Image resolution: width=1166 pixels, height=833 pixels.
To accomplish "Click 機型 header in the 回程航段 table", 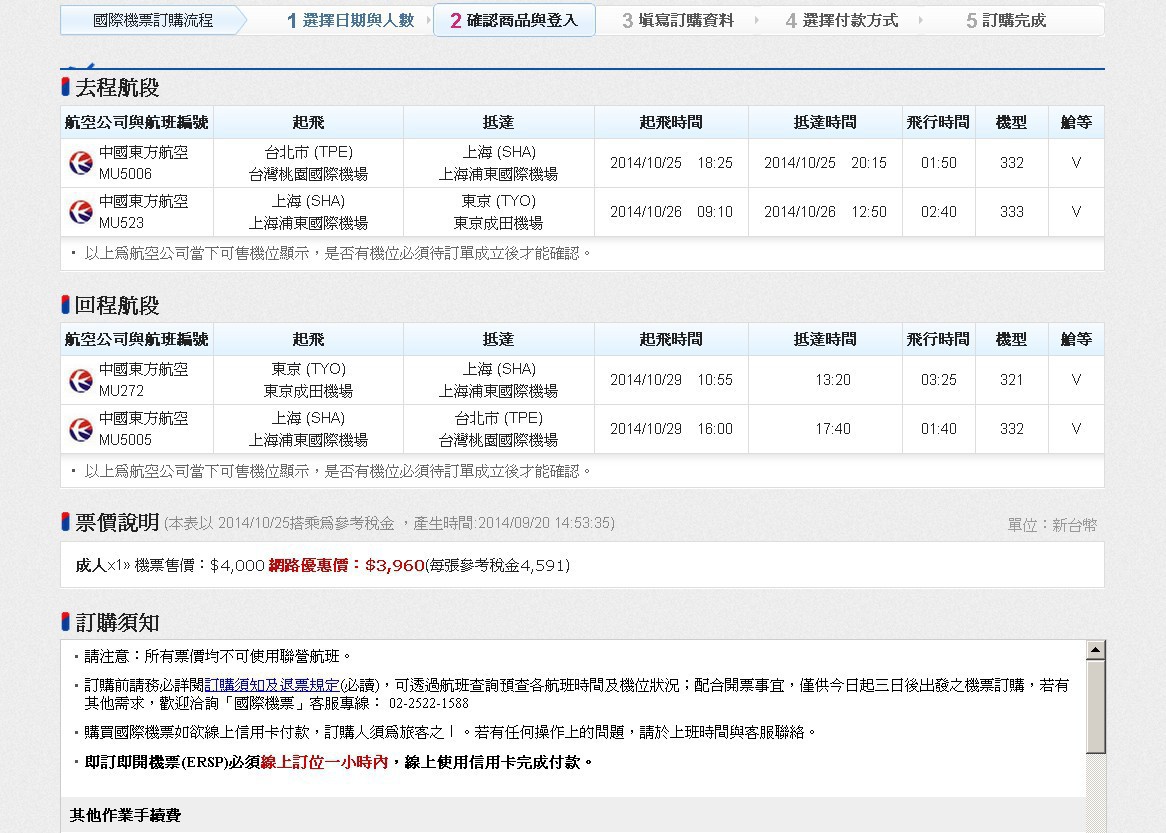I will [1011, 339].
